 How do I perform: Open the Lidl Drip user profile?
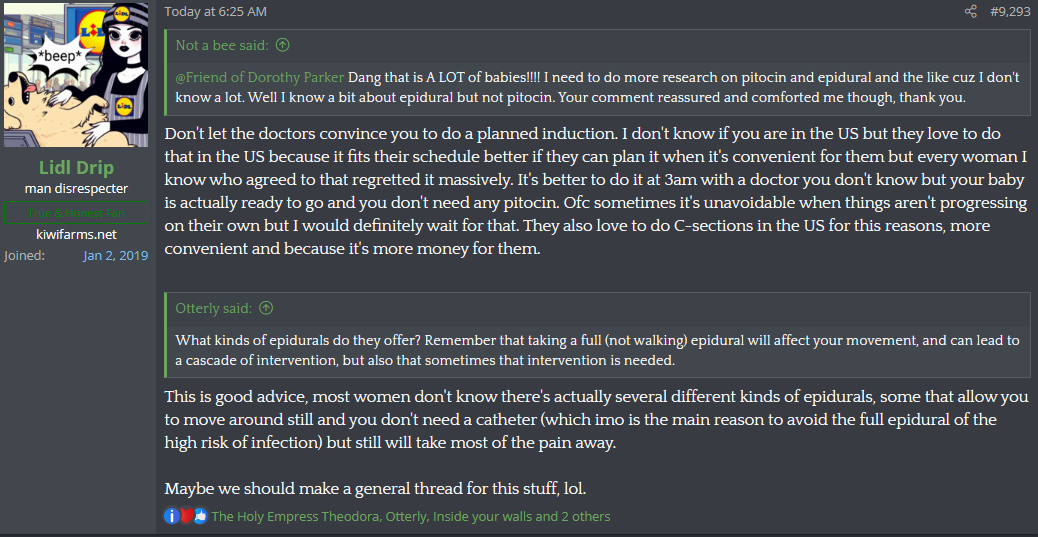75,167
